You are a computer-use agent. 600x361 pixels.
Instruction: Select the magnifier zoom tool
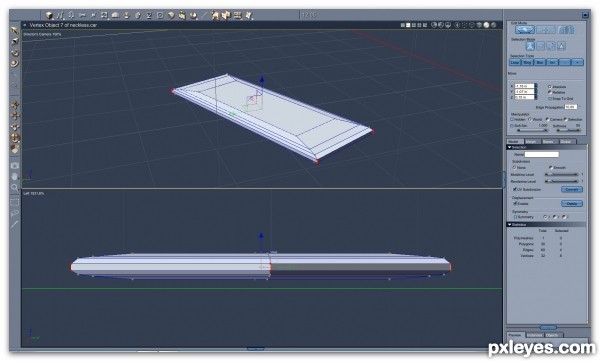pyautogui.click(x=15, y=188)
